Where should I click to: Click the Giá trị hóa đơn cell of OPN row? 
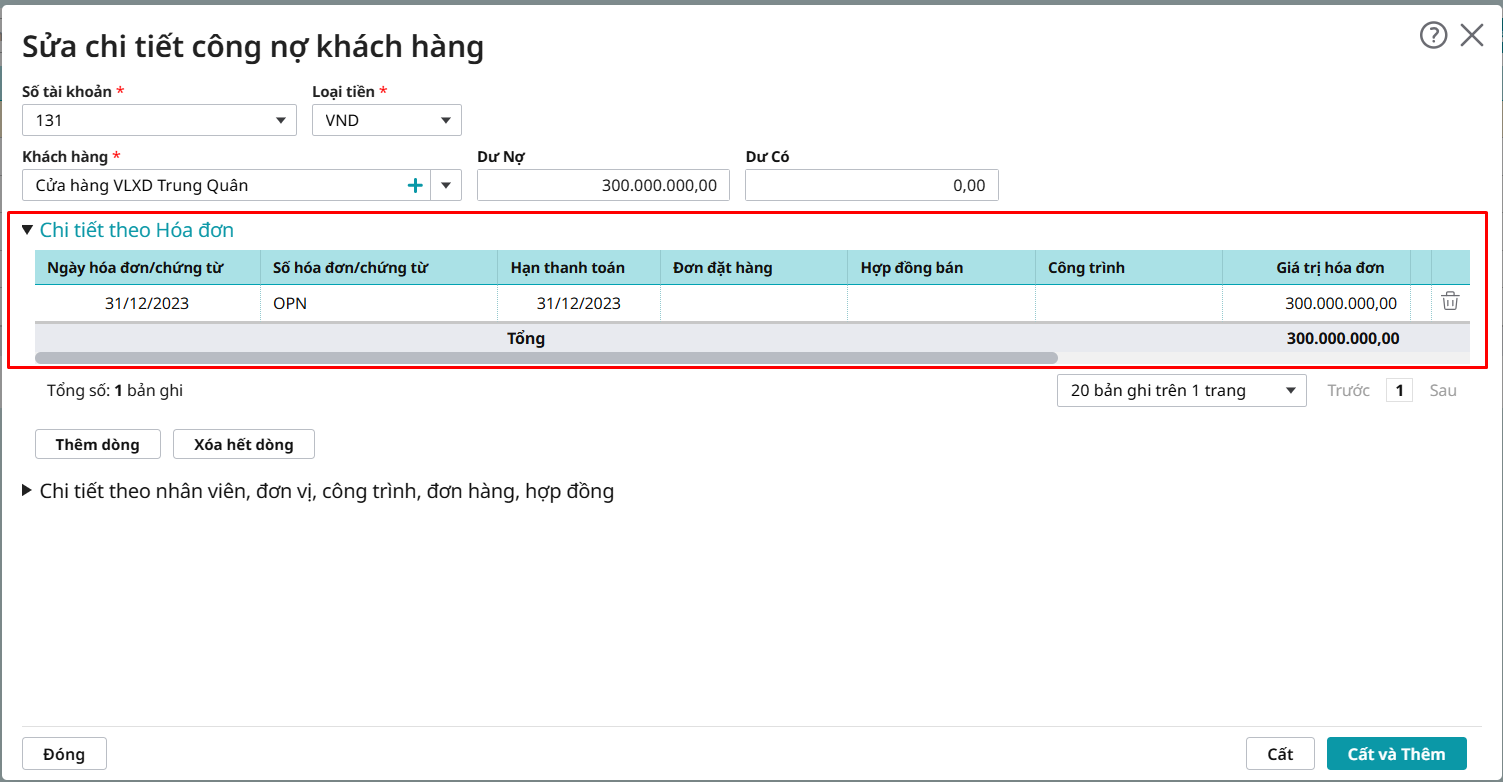1316,303
